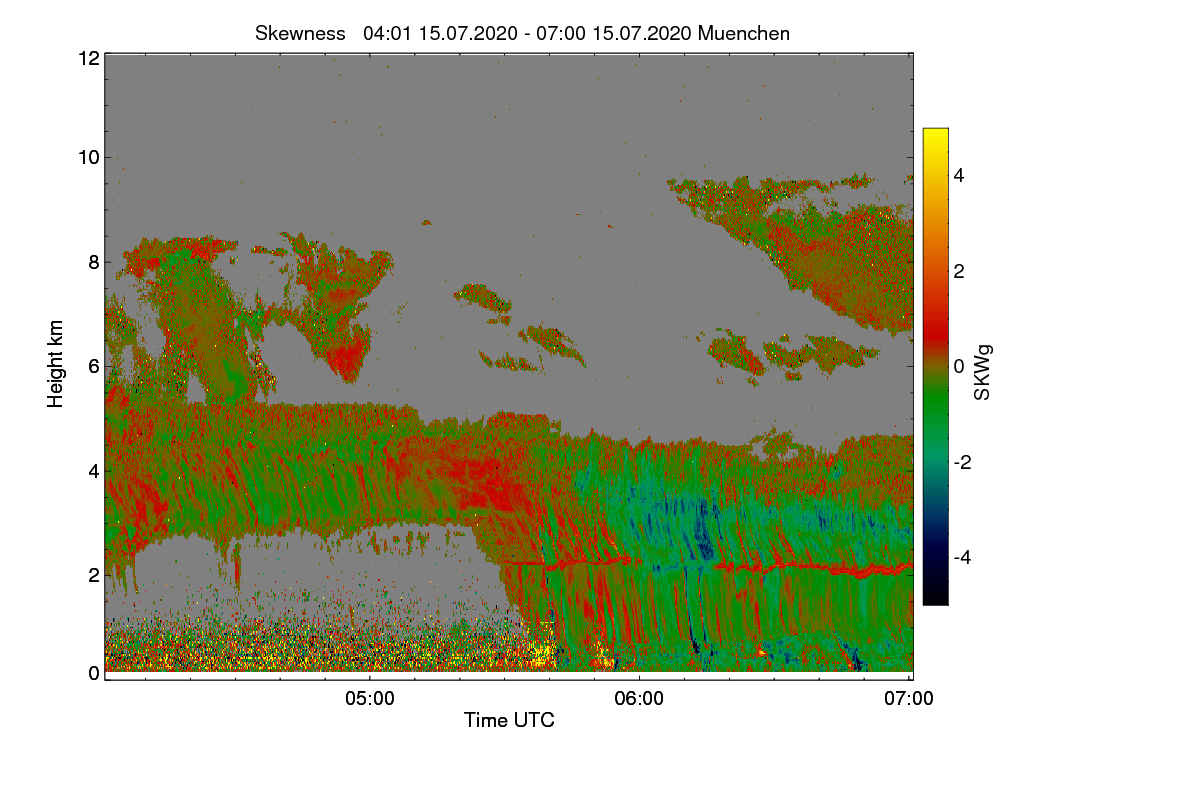Click the height axis tick label 0
The width and height of the screenshot is (1200, 800).
[94, 673]
